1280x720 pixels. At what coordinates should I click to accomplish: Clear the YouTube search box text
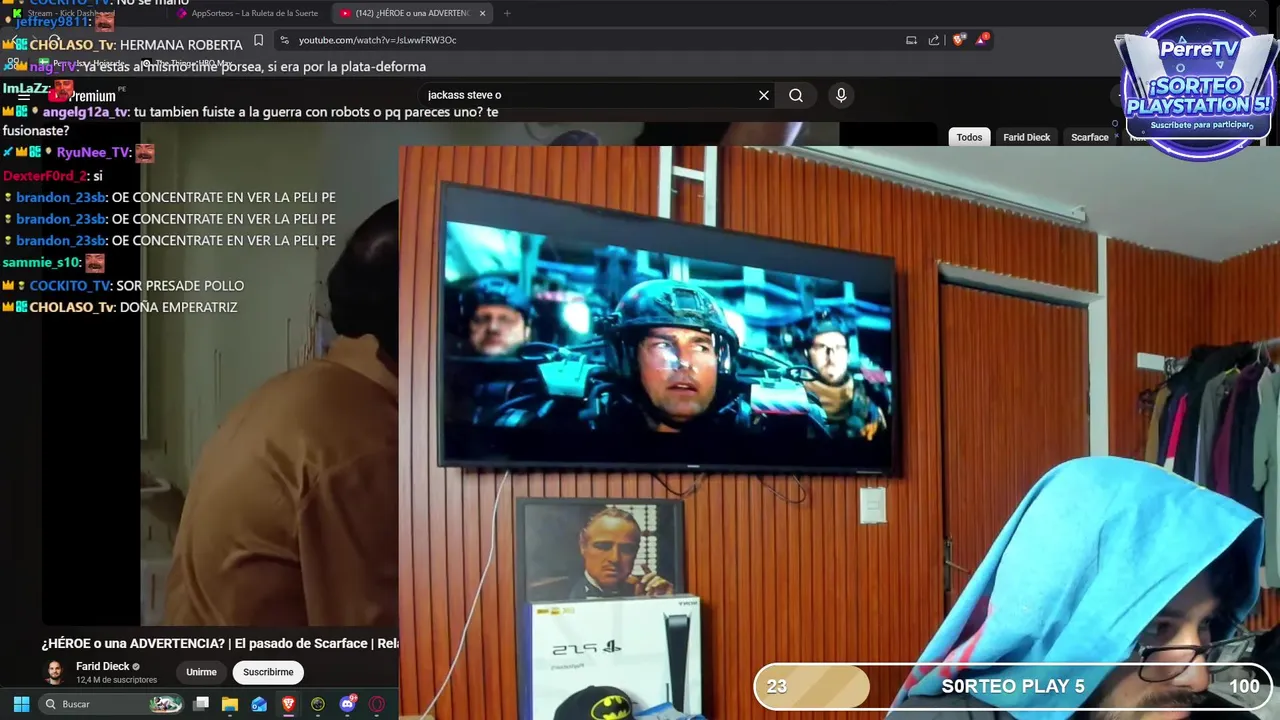coord(764,95)
